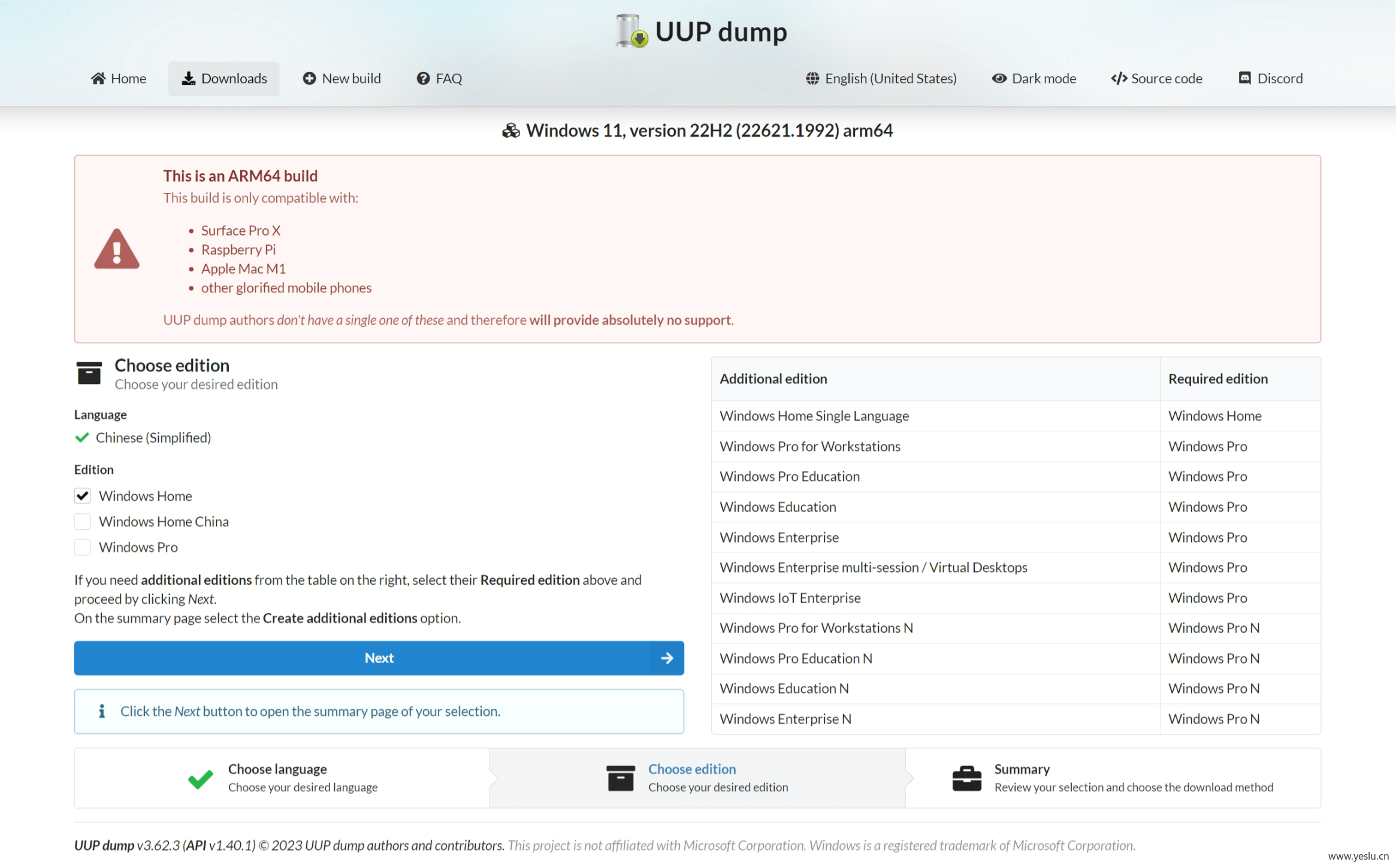Select the Summary step
Image resolution: width=1396 pixels, height=868 pixels.
coord(1113,778)
